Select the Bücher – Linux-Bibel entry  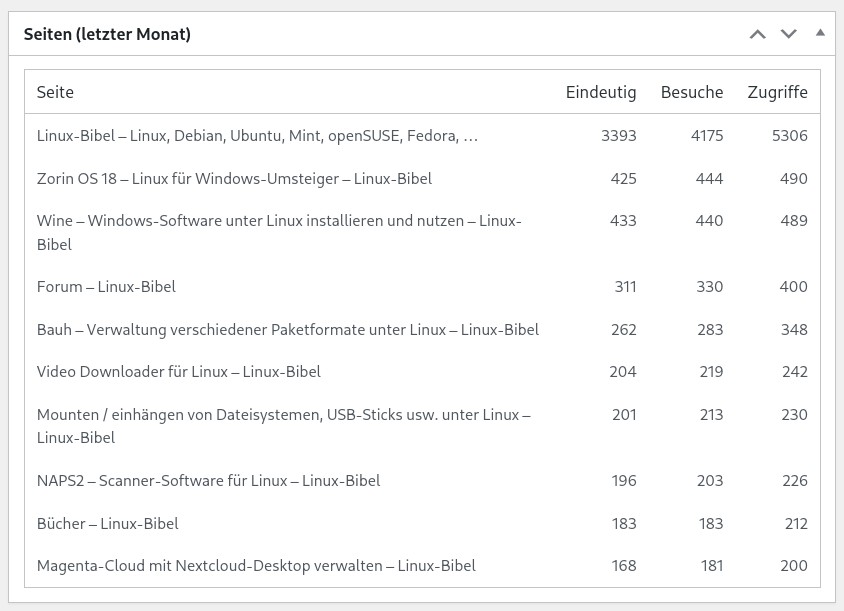tap(107, 523)
